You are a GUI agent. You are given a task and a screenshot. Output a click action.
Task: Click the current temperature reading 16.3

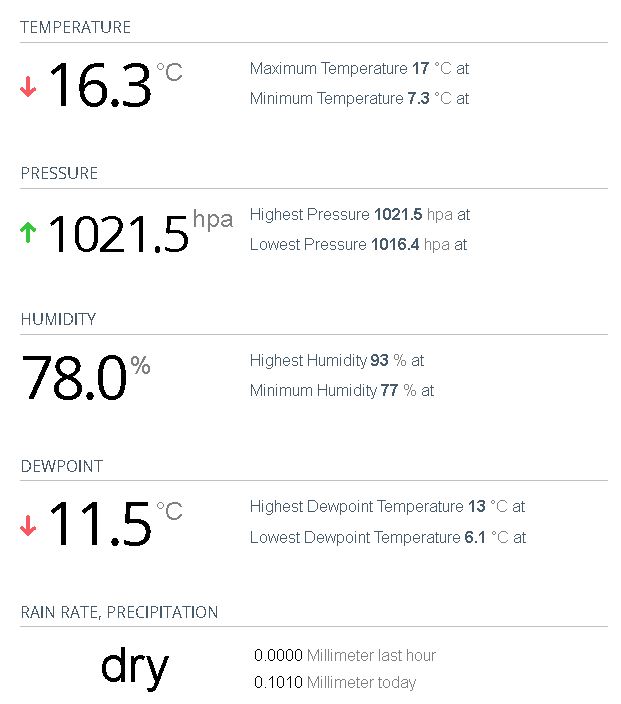100,85
